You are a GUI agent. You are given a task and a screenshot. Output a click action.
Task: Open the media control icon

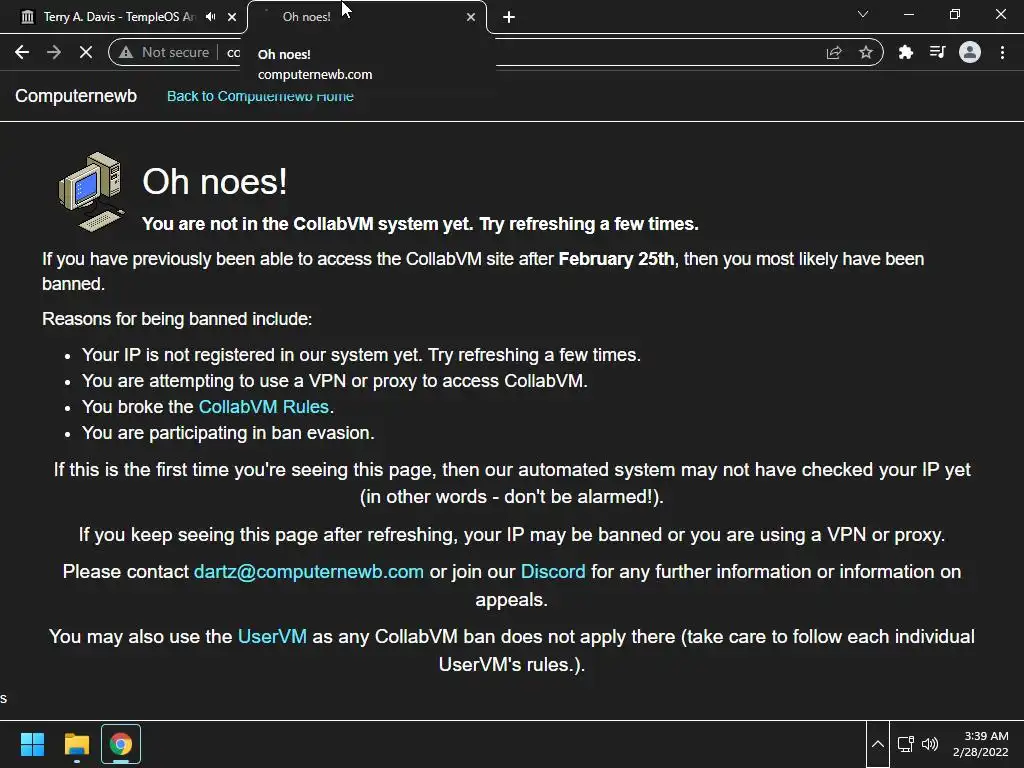pyautogui.click(x=938, y=52)
